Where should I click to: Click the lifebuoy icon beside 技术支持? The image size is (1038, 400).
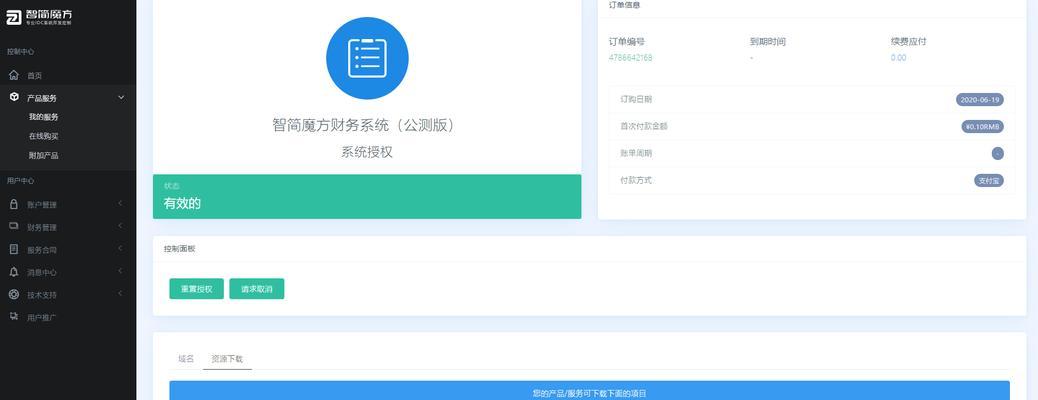pyautogui.click(x=14, y=294)
